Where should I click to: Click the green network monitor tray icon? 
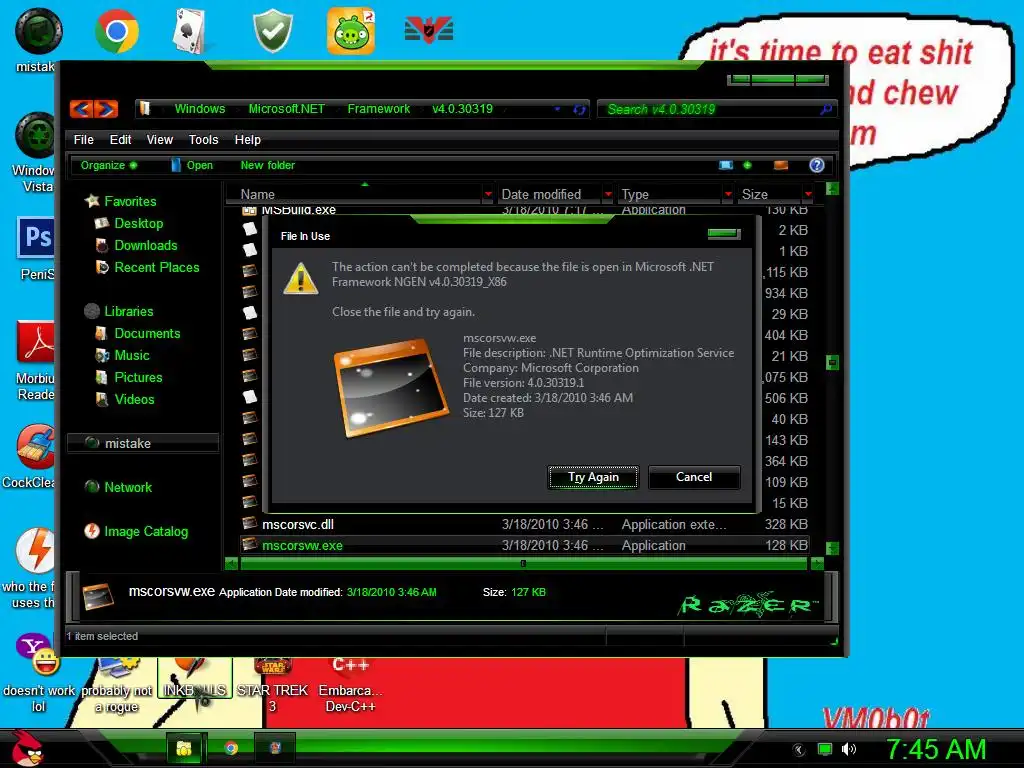(x=825, y=749)
